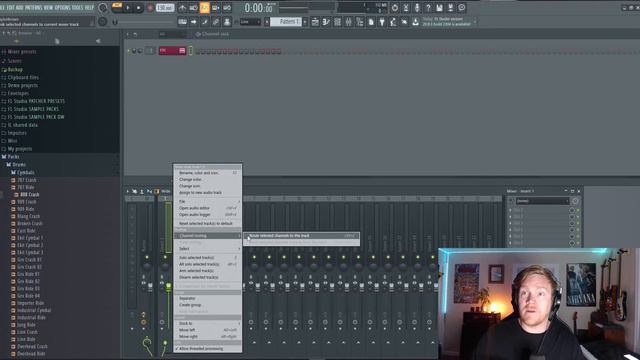The image size is (640, 360).
Task: Click 808 Crash sample icon in browser
Action: pyautogui.click(x=17, y=195)
